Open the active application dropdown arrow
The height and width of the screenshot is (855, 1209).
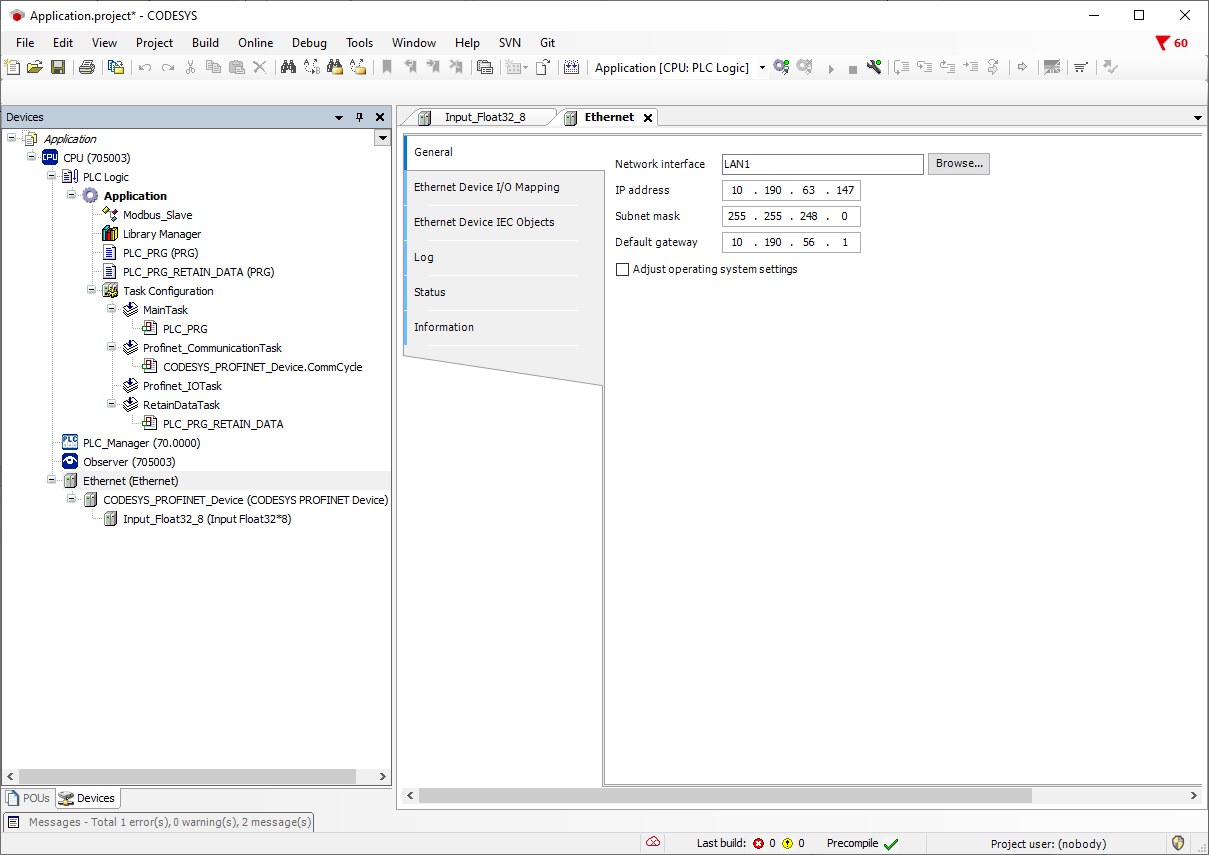pyautogui.click(x=762, y=68)
